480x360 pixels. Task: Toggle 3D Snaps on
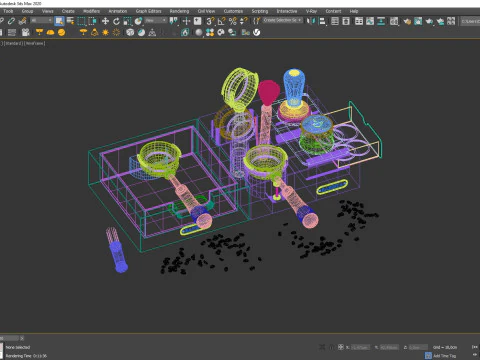tap(210, 21)
